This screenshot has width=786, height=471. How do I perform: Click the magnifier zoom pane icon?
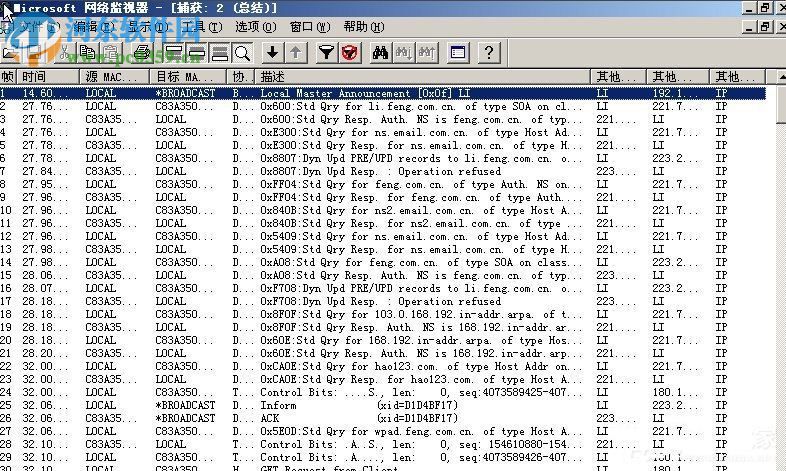(241, 52)
